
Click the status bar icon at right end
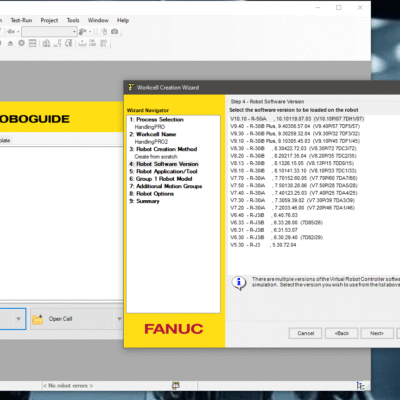pos(360,386)
